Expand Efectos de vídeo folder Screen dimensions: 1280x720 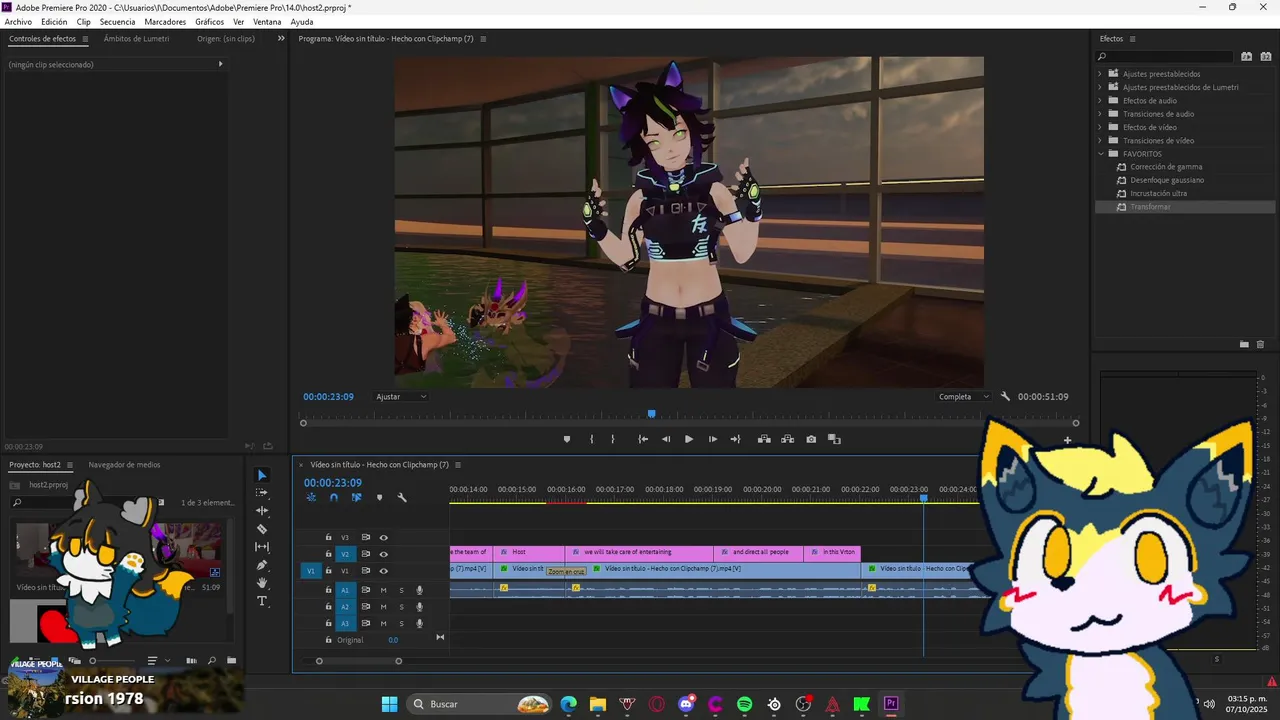pyautogui.click(x=1100, y=127)
